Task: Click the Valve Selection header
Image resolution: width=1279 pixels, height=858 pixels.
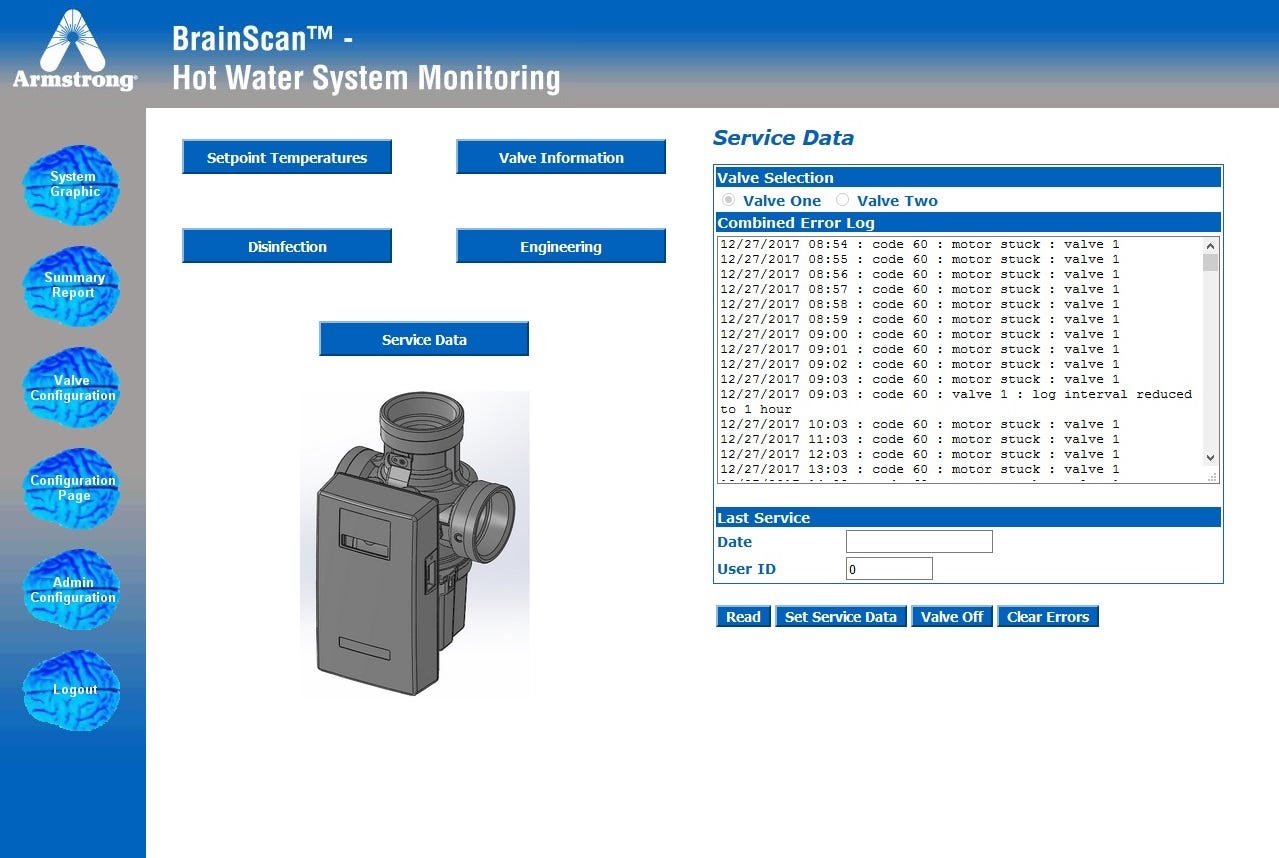Action: point(968,178)
